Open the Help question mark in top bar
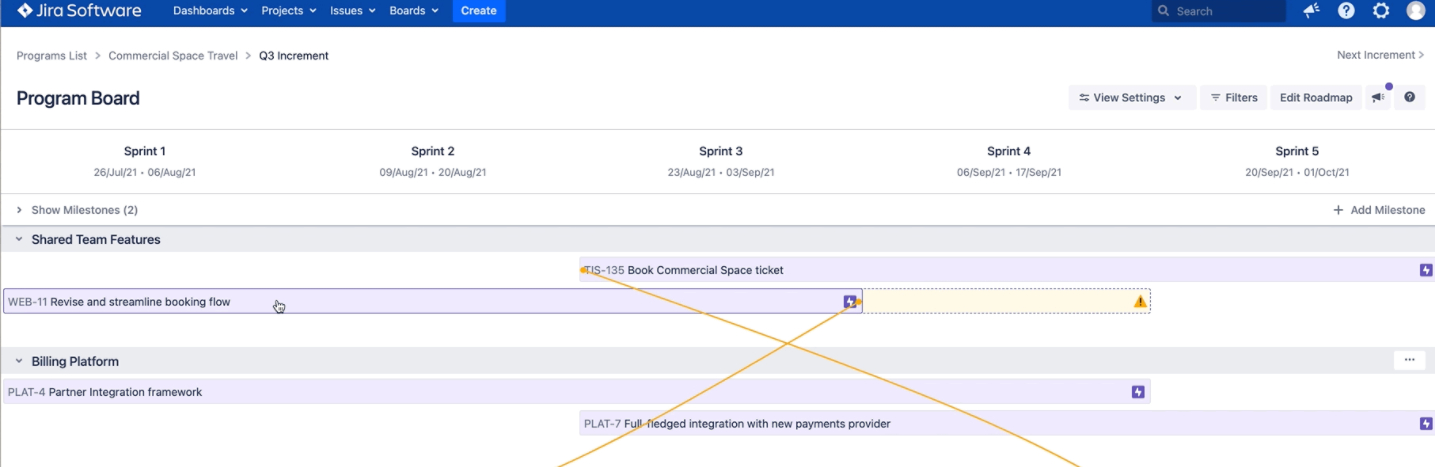The width and height of the screenshot is (1435, 467). (1346, 11)
